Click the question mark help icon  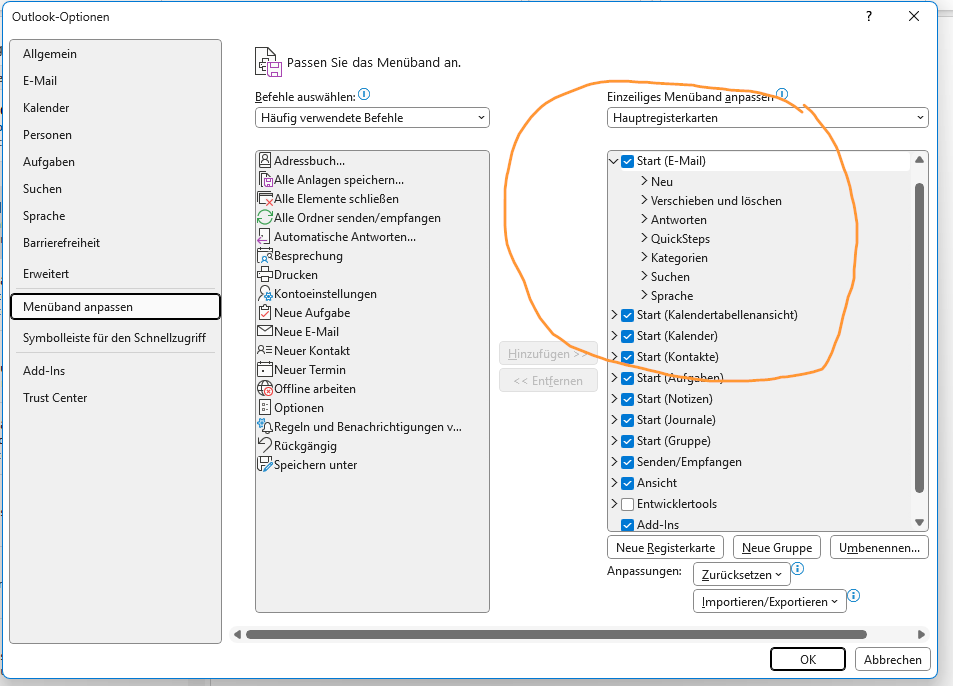(869, 16)
